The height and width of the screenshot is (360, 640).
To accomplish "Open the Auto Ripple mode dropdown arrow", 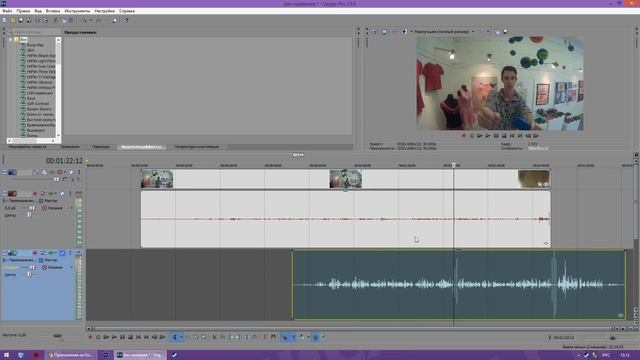I will (x=309, y=337).
